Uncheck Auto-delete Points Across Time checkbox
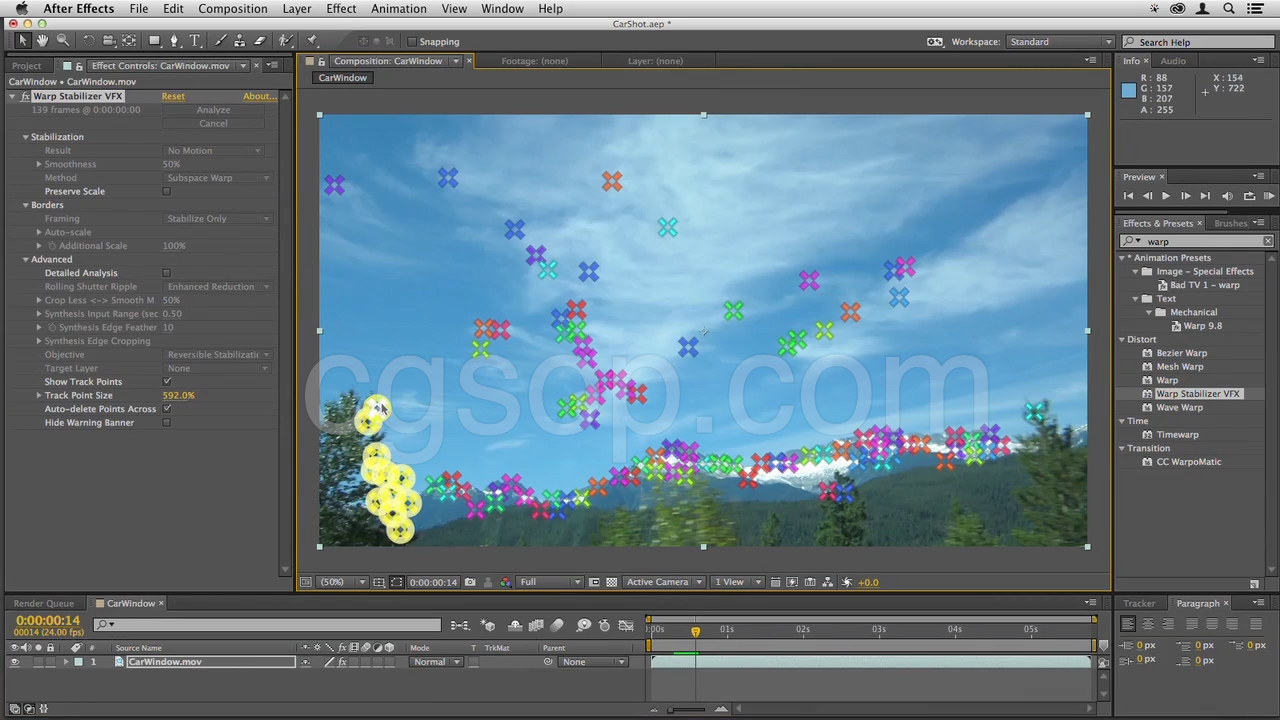Viewport: 1280px width, 720px height. (167, 409)
